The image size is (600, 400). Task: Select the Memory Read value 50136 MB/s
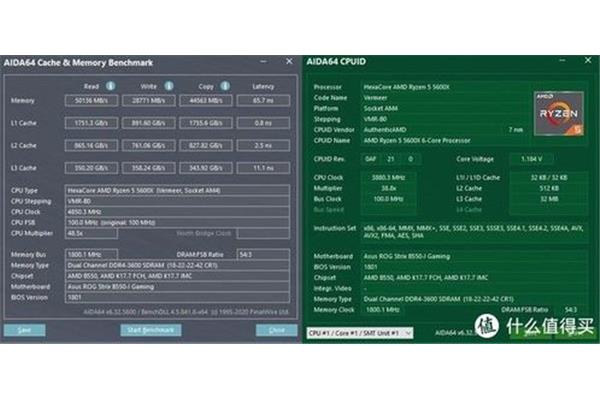[x=91, y=101]
